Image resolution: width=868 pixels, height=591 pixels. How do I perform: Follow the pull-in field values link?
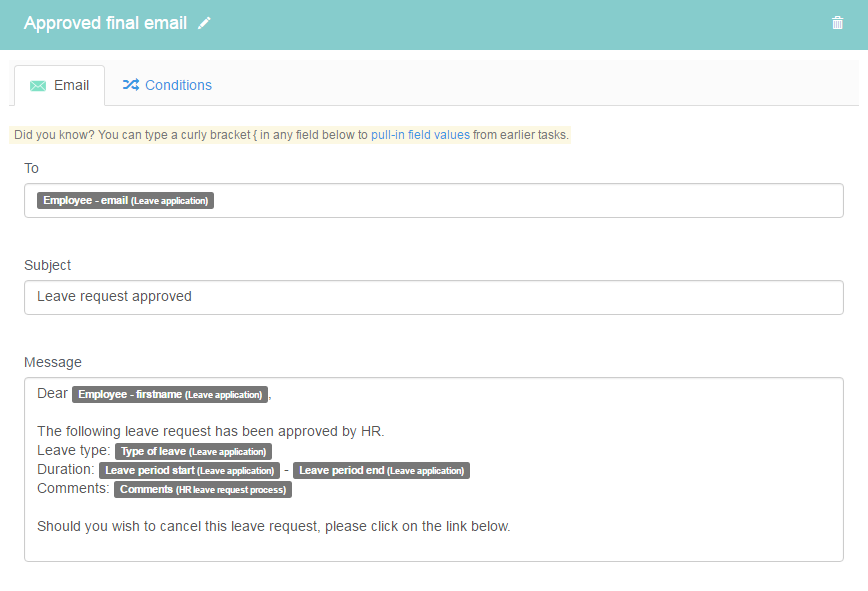(420, 134)
